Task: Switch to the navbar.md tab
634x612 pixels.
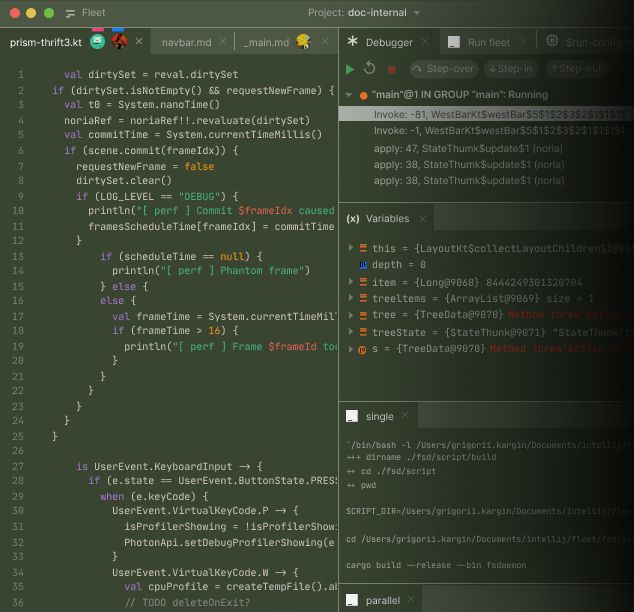Action: tap(186, 42)
